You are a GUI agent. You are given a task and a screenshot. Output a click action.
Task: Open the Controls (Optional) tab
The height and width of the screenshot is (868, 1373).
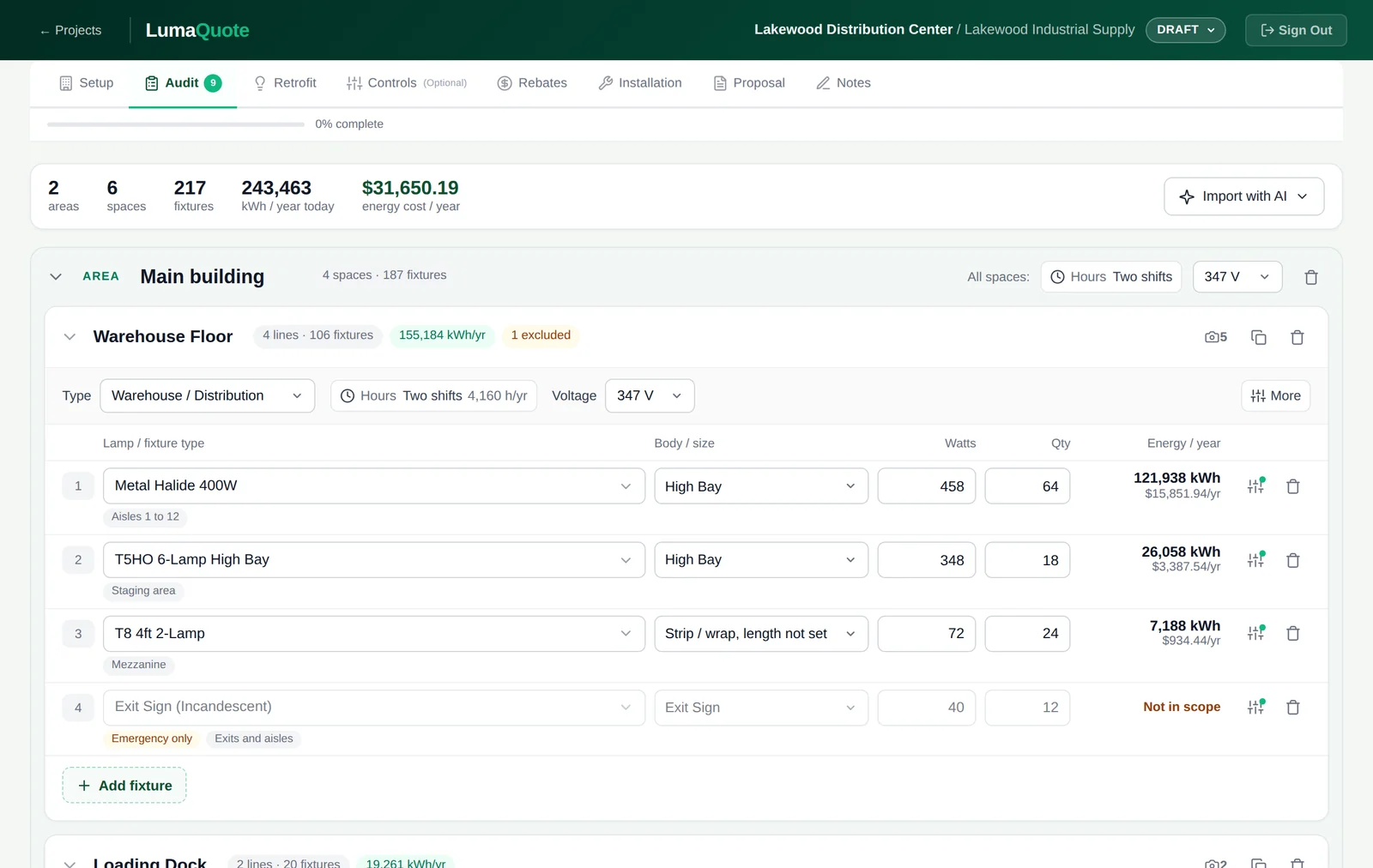pos(407,83)
